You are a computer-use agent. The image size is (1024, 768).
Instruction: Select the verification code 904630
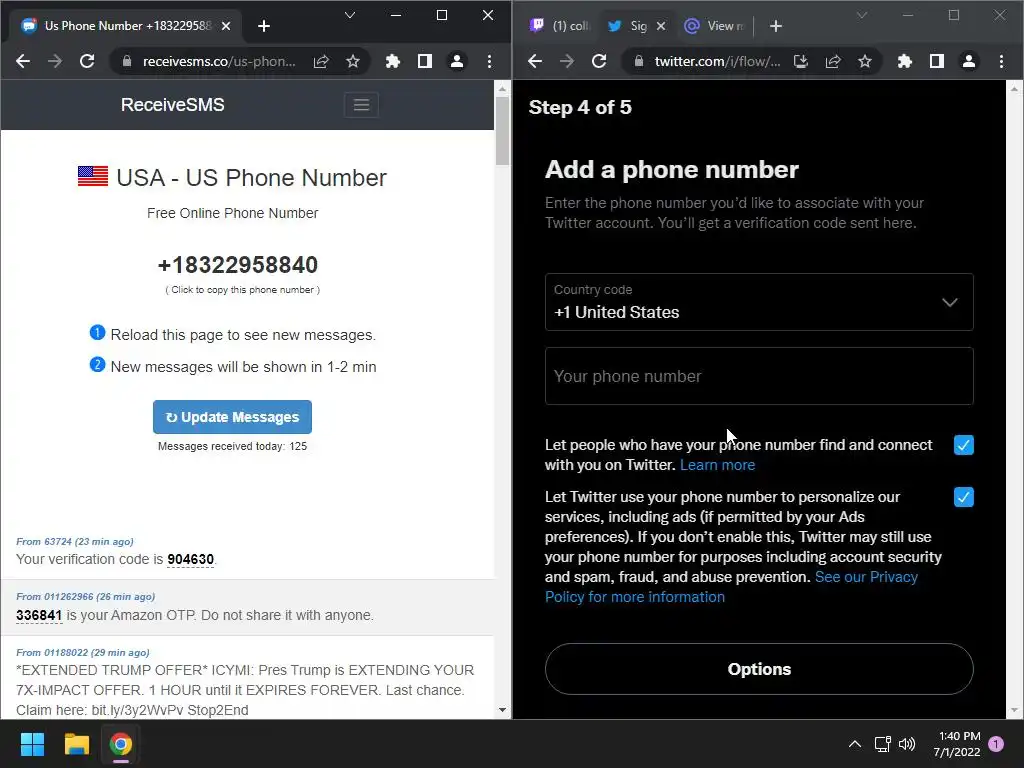click(191, 560)
